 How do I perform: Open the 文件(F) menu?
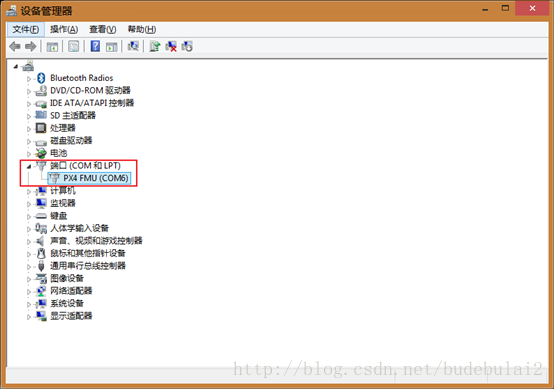point(26,29)
